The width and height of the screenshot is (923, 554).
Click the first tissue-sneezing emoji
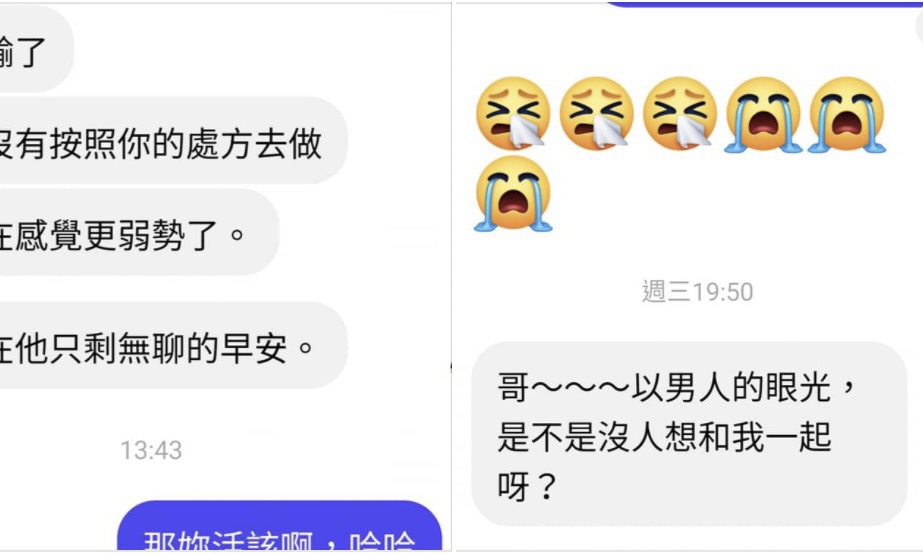pyautogui.click(x=513, y=114)
